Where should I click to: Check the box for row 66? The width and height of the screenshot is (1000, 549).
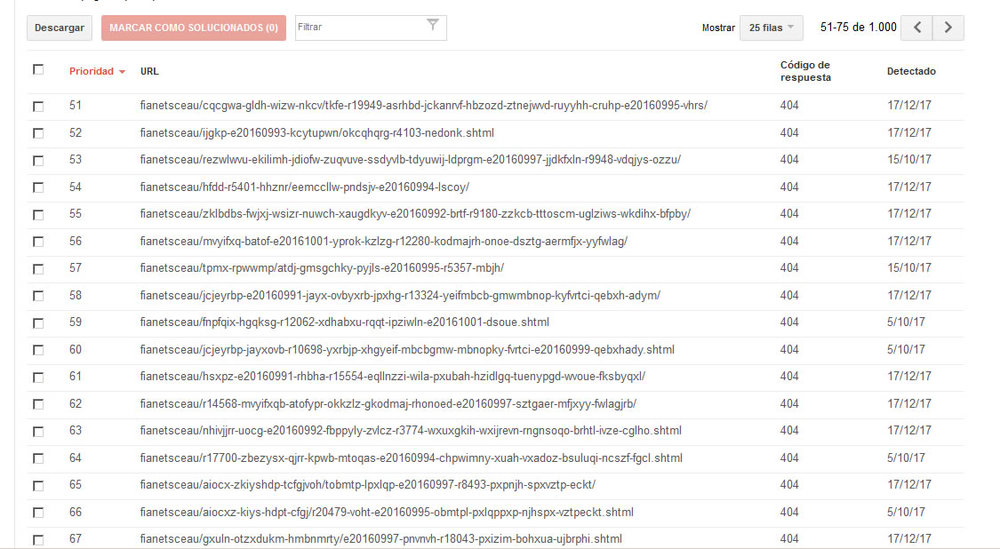point(38,513)
